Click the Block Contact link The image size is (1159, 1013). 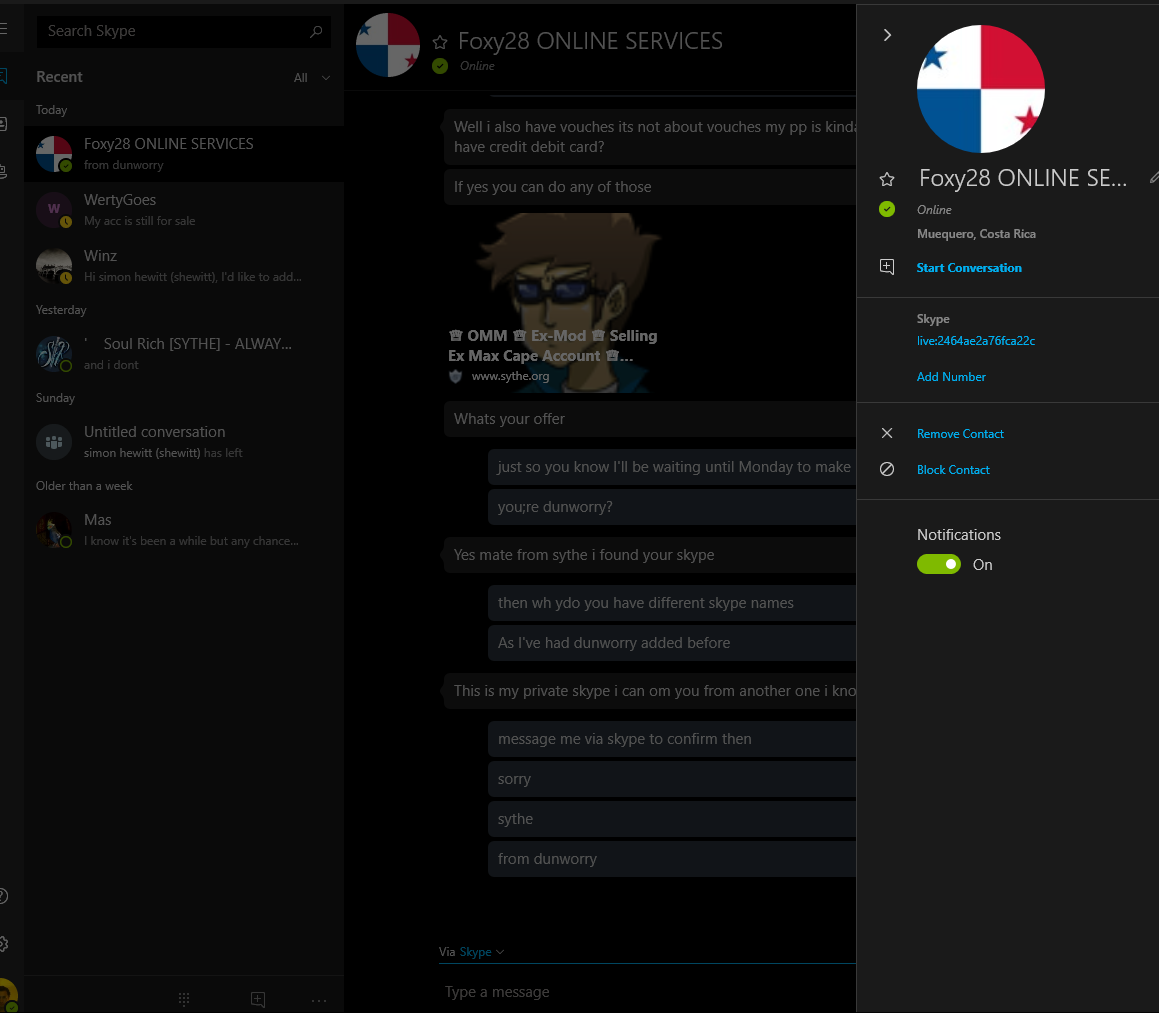[x=953, y=470]
